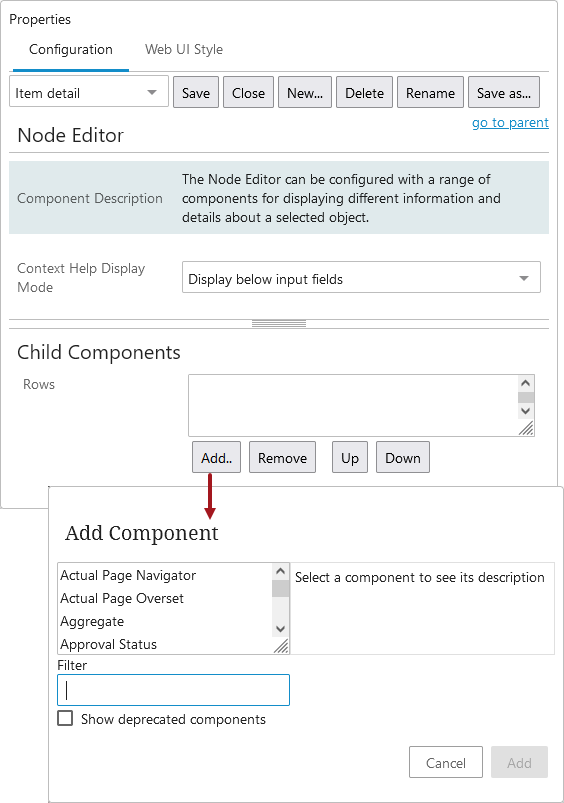564x803 pixels.
Task: Cancel the Add Component dialog
Action: tap(446, 763)
